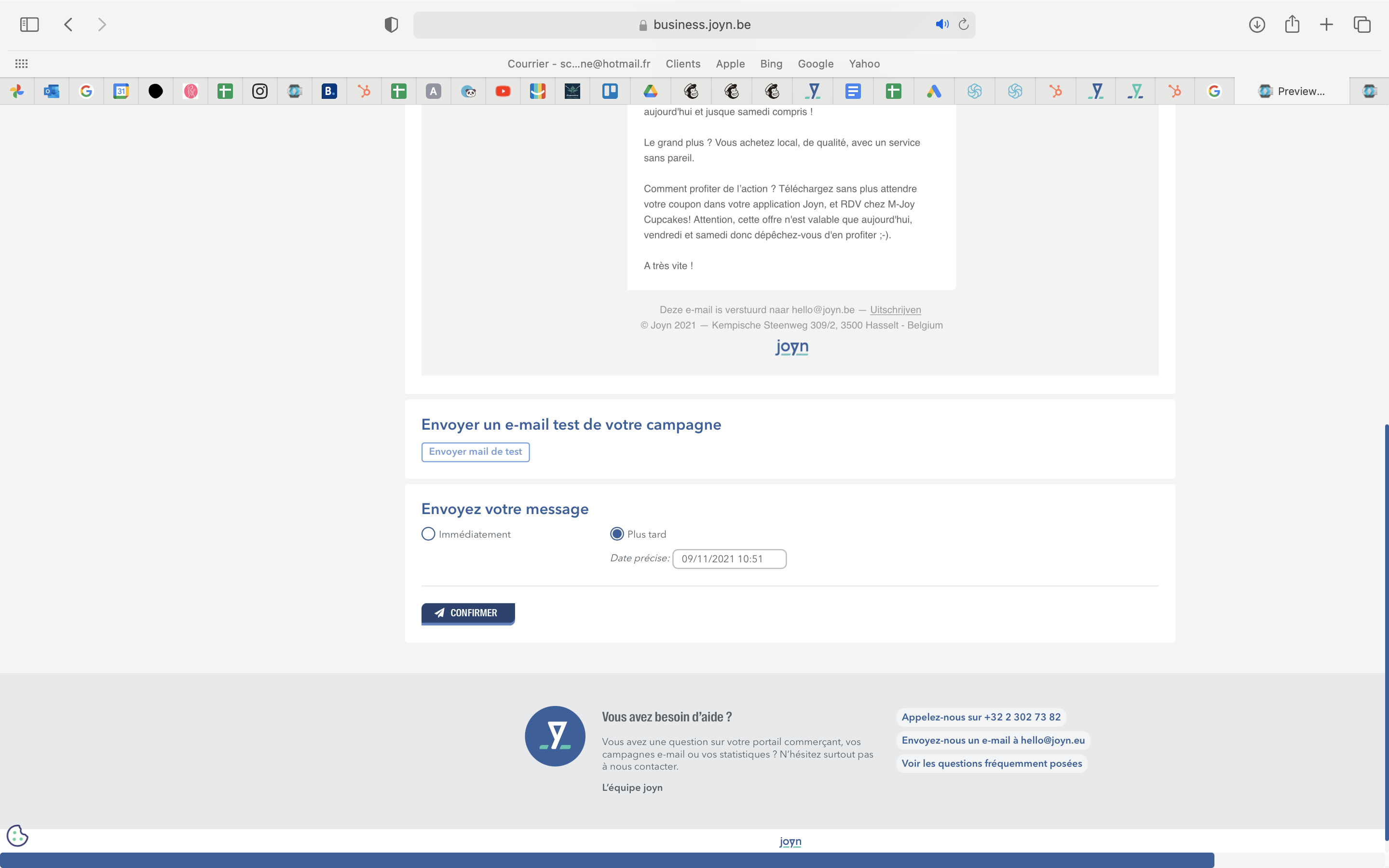Click the round joyn Y help logo
This screenshot has height=868, width=1389.
[x=555, y=736]
